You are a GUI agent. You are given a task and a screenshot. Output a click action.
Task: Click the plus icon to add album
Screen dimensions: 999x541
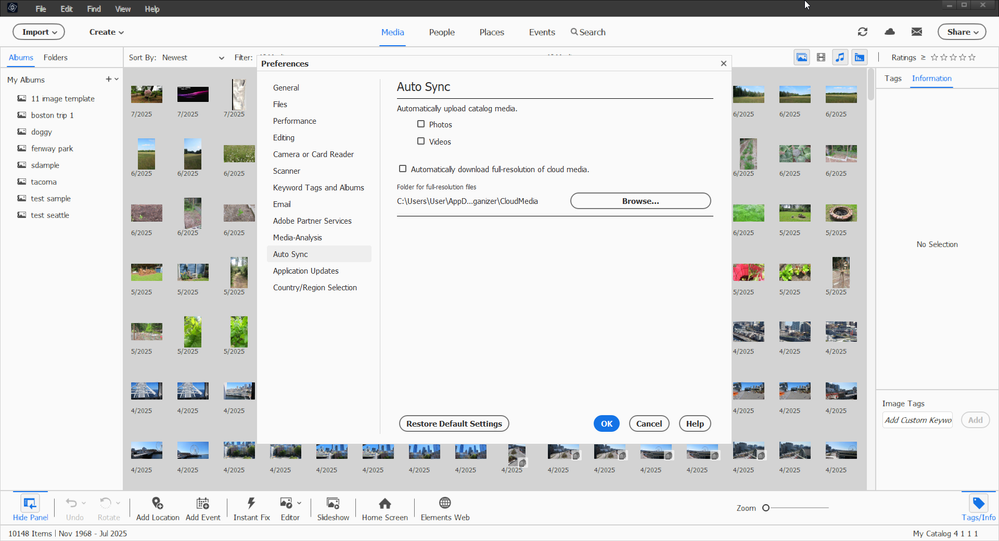click(108, 79)
